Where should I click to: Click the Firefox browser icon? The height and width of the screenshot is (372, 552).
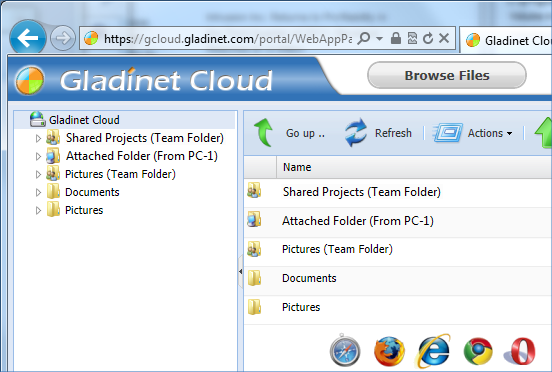coord(389,351)
